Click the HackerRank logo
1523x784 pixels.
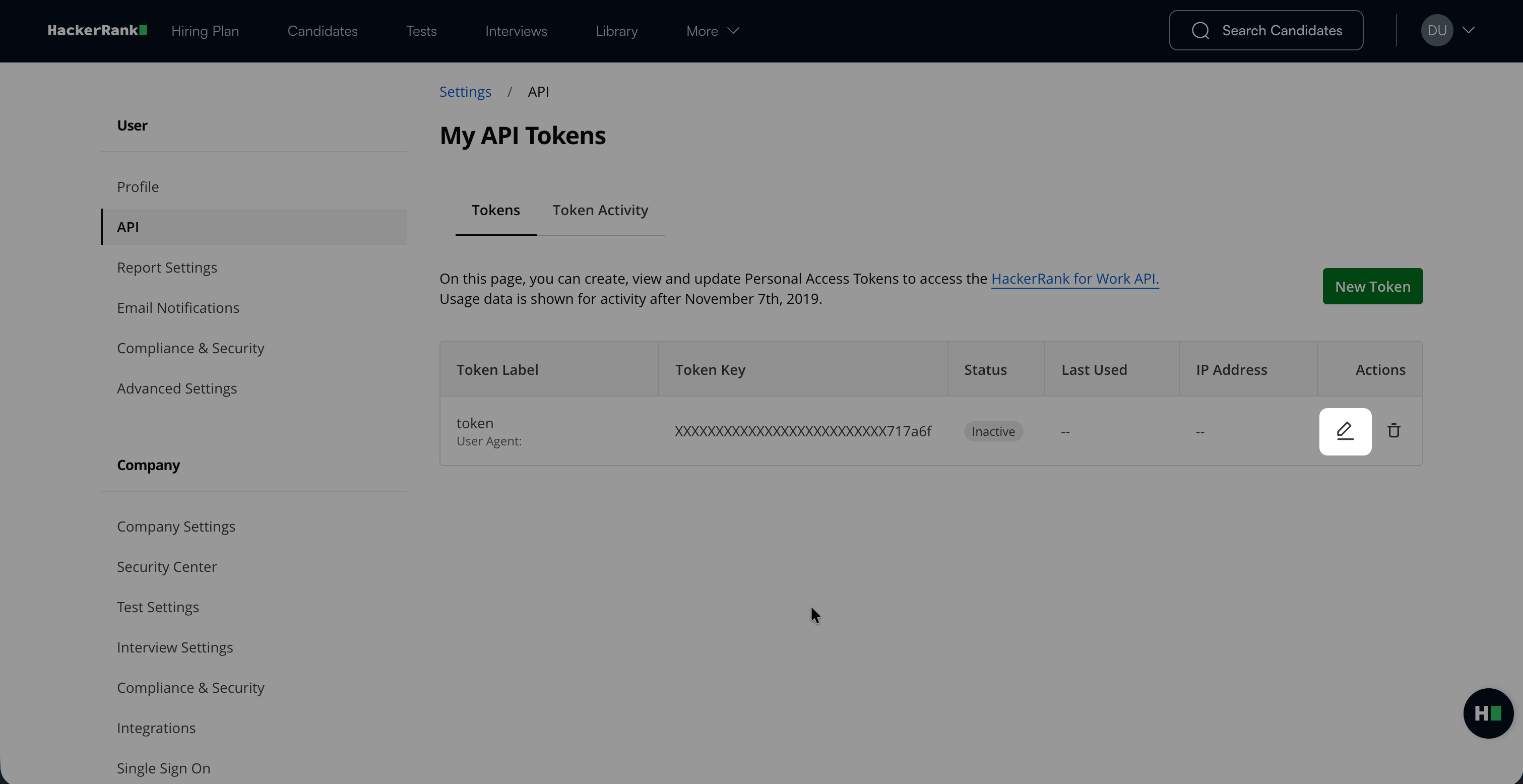coord(98,31)
